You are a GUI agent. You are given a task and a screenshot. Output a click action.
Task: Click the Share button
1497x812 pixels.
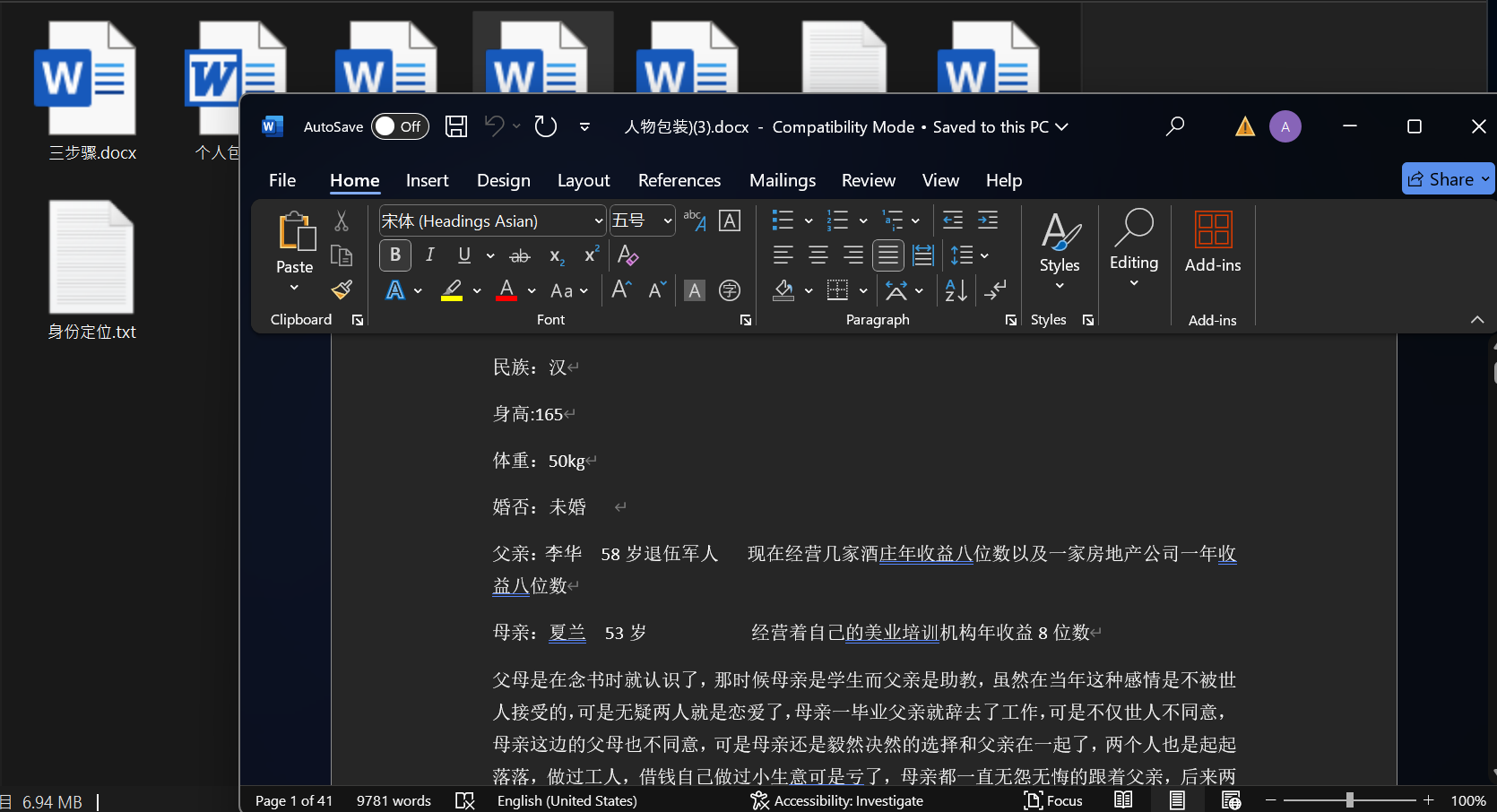point(1441,179)
